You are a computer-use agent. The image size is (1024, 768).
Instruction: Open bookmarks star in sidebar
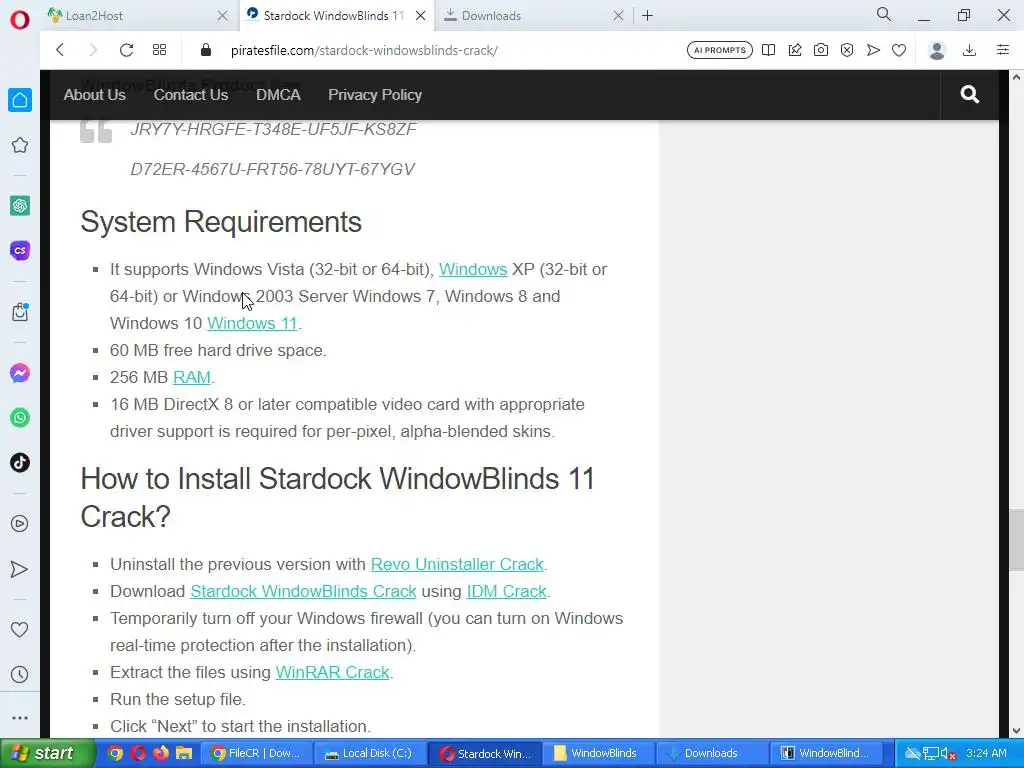pyautogui.click(x=20, y=145)
